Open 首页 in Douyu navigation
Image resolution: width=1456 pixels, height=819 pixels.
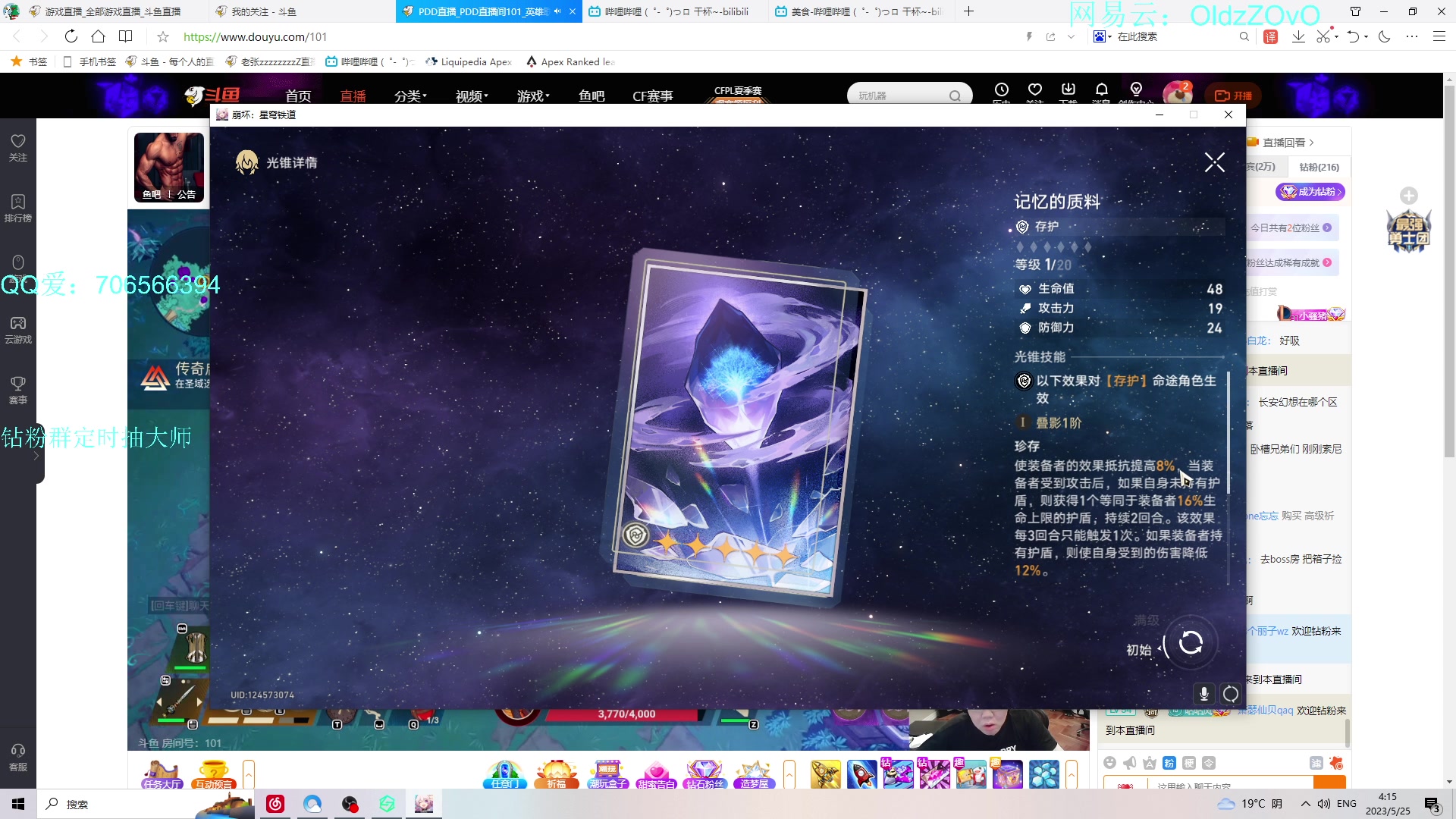(298, 96)
